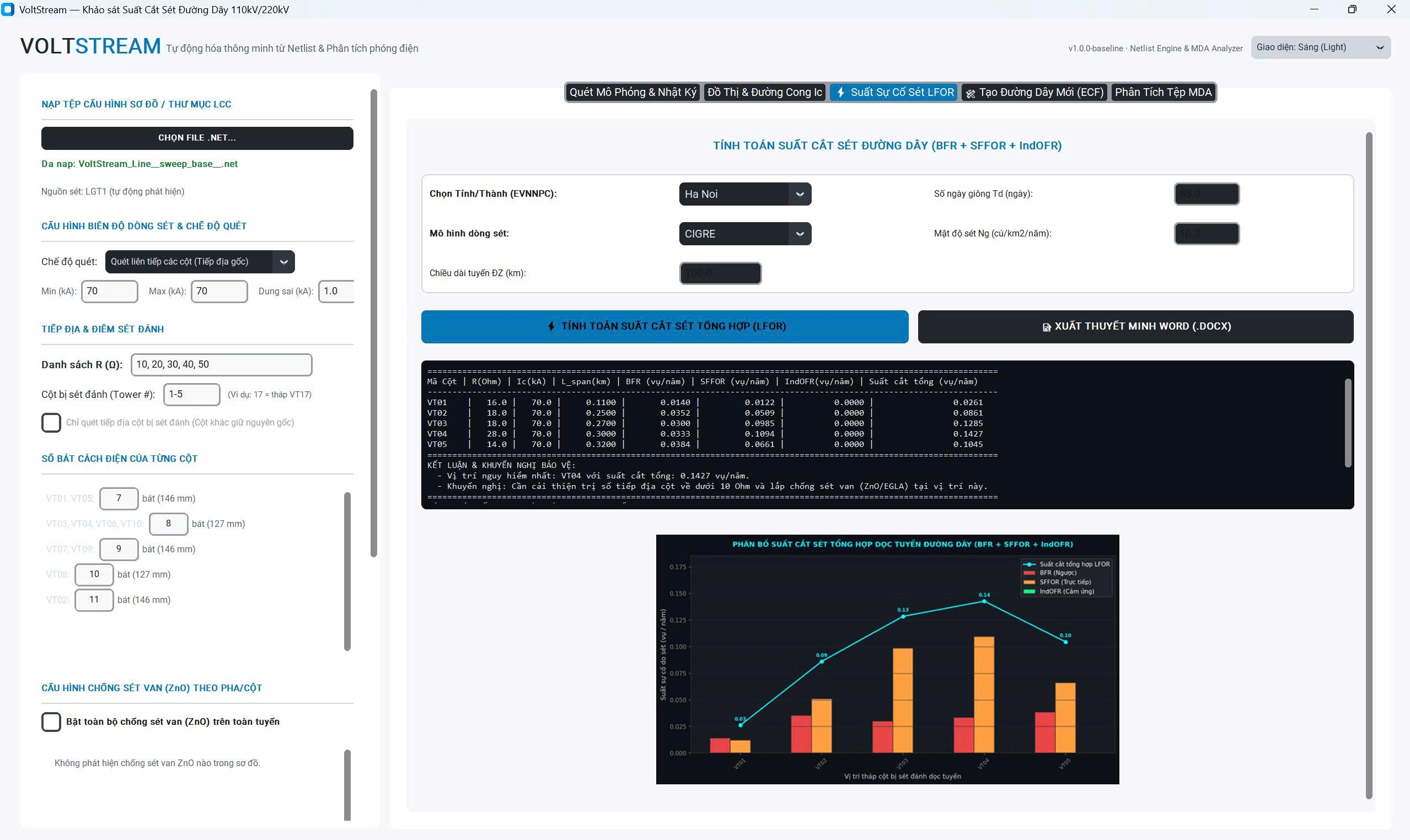Click the tools icon on Tạo Đường Dây Mới tab
The image size is (1410, 840).
pyautogui.click(x=971, y=93)
